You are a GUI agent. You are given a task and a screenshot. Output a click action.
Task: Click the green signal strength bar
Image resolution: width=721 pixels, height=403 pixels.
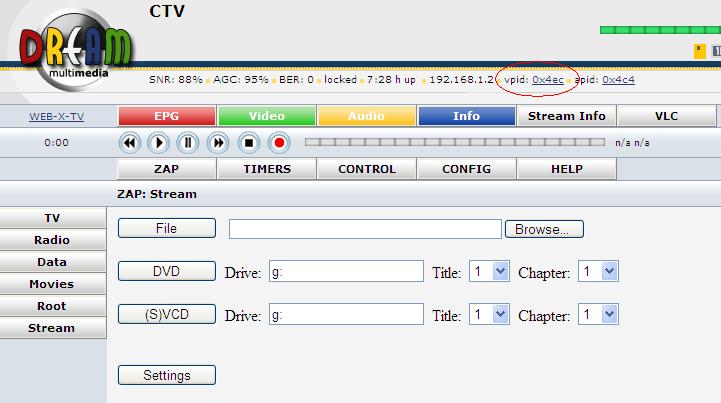660,30
